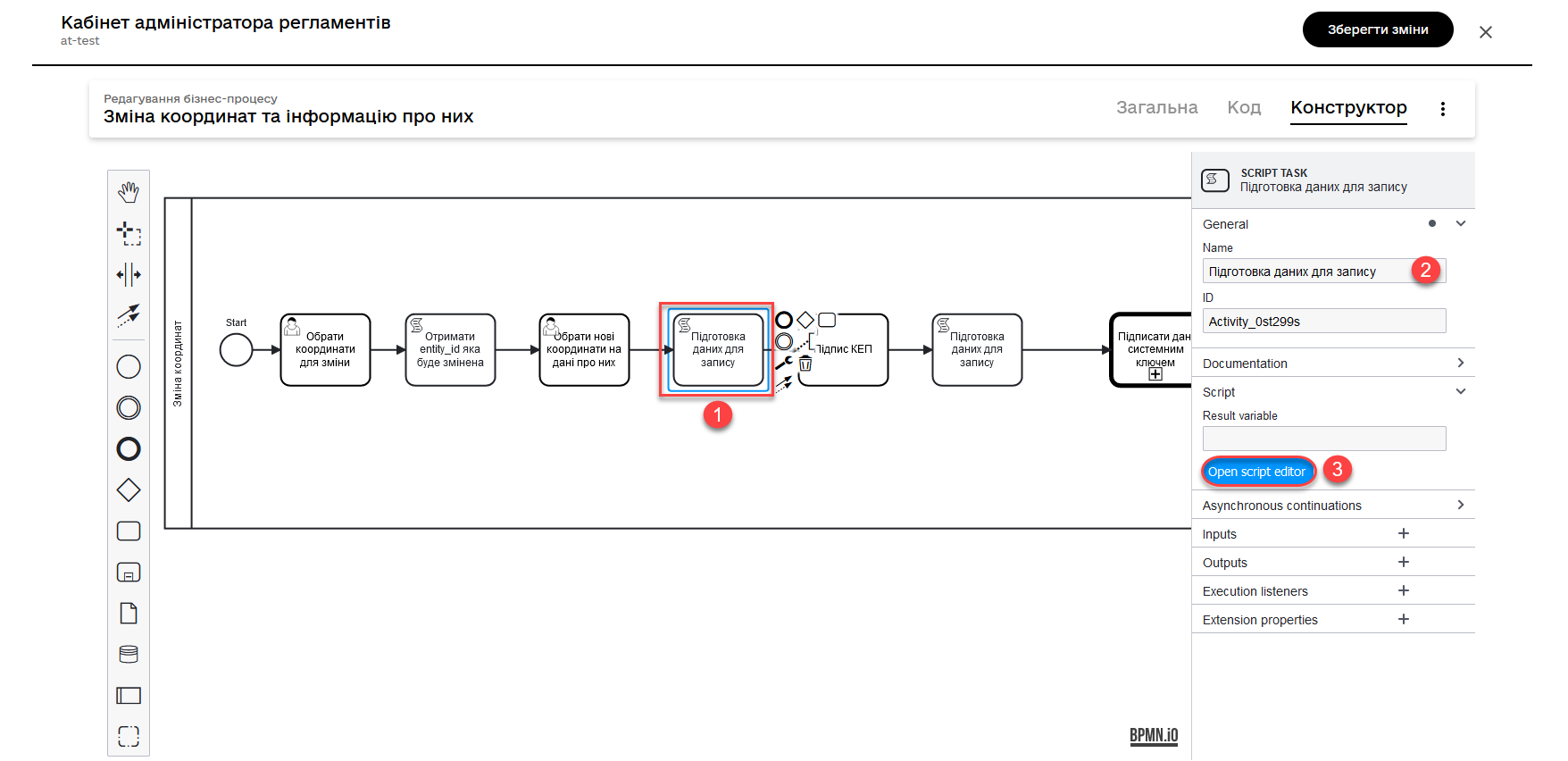Pick the start event shape from palette
This screenshot has width=1568, height=761.
(x=129, y=367)
